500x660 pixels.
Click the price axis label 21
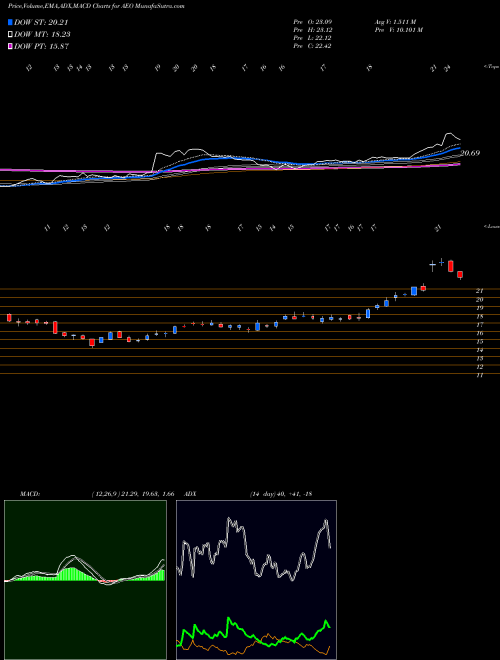coord(479,290)
